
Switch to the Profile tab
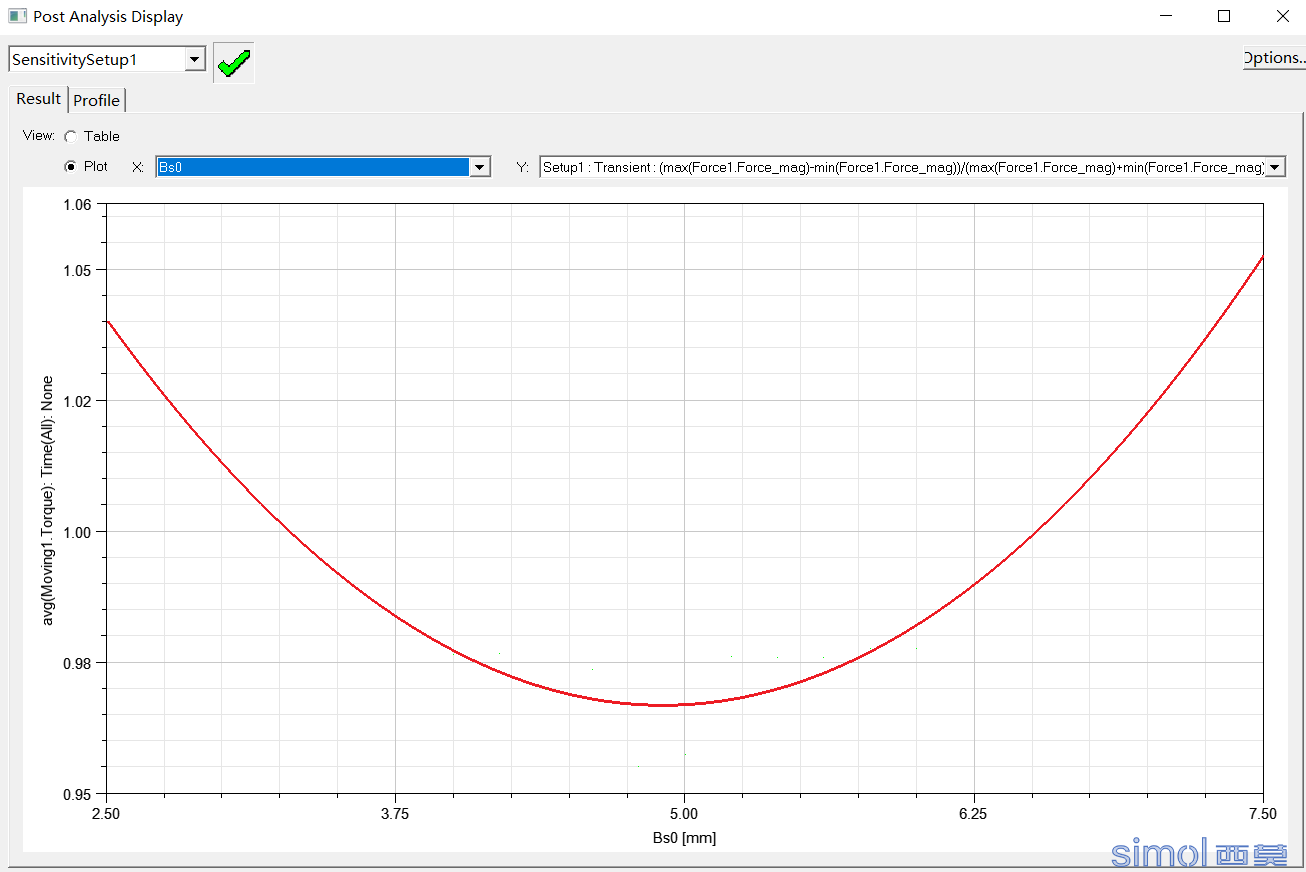(x=97, y=100)
